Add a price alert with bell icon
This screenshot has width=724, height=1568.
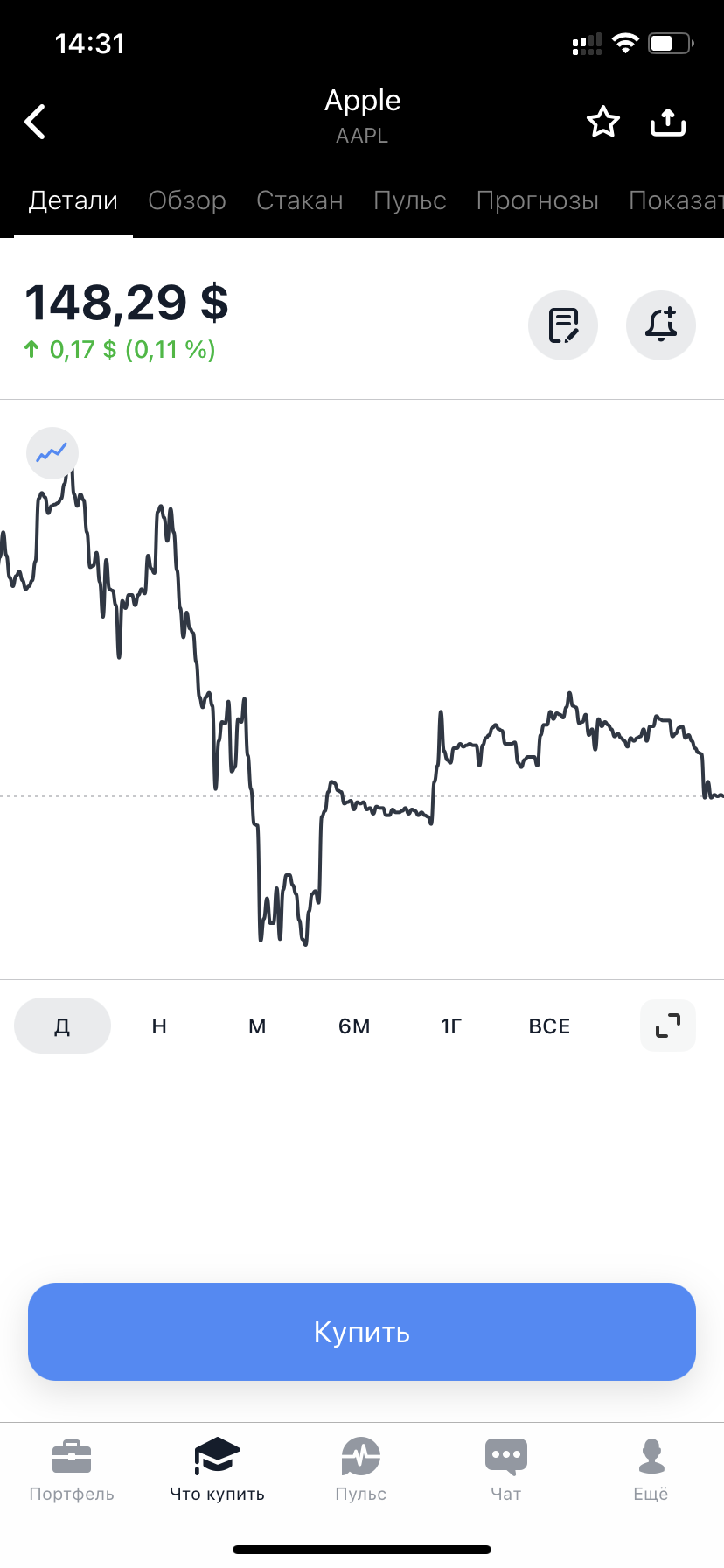point(661,325)
